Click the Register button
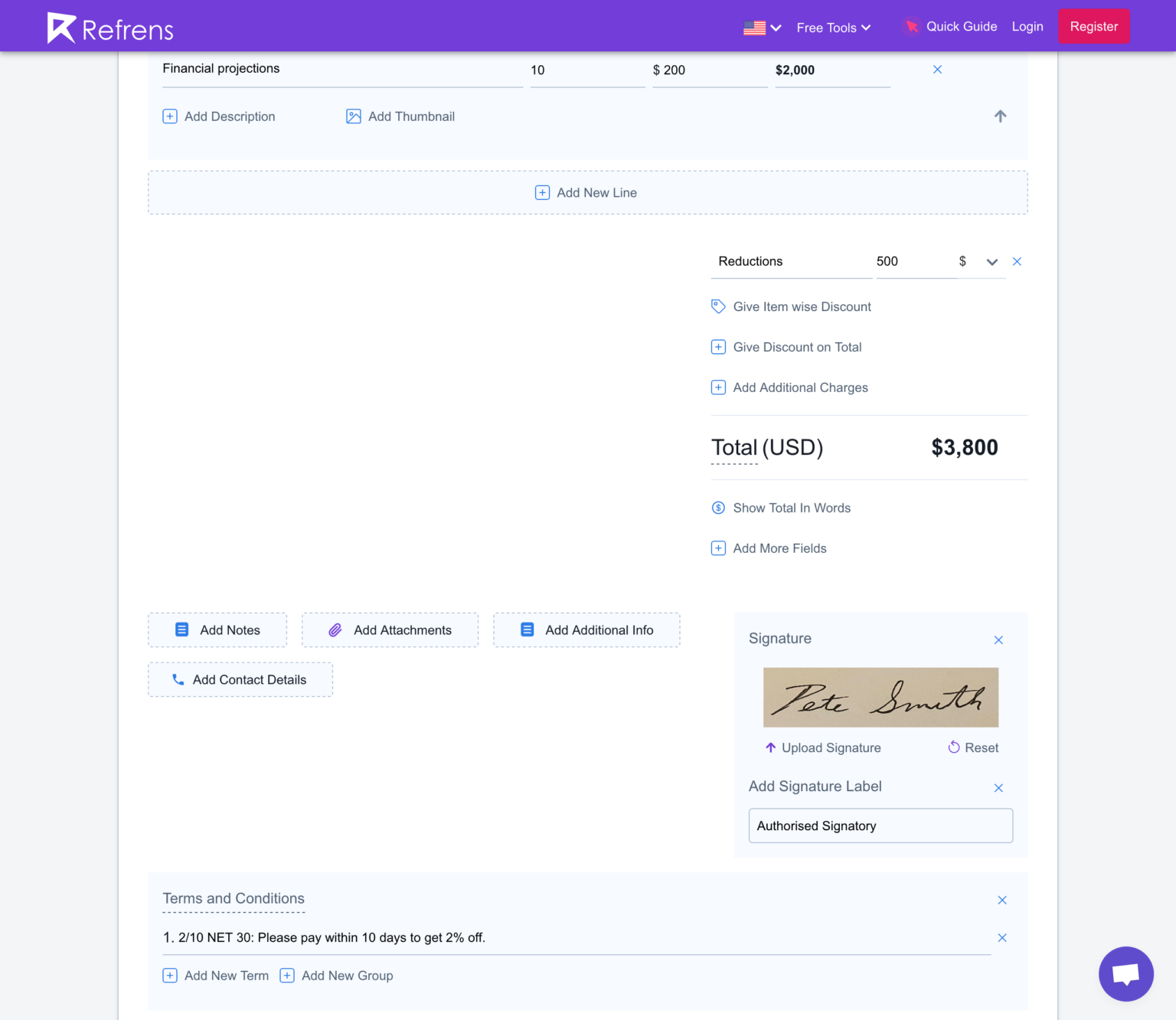The height and width of the screenshot is (1020, 1176). coord(1093,26)
